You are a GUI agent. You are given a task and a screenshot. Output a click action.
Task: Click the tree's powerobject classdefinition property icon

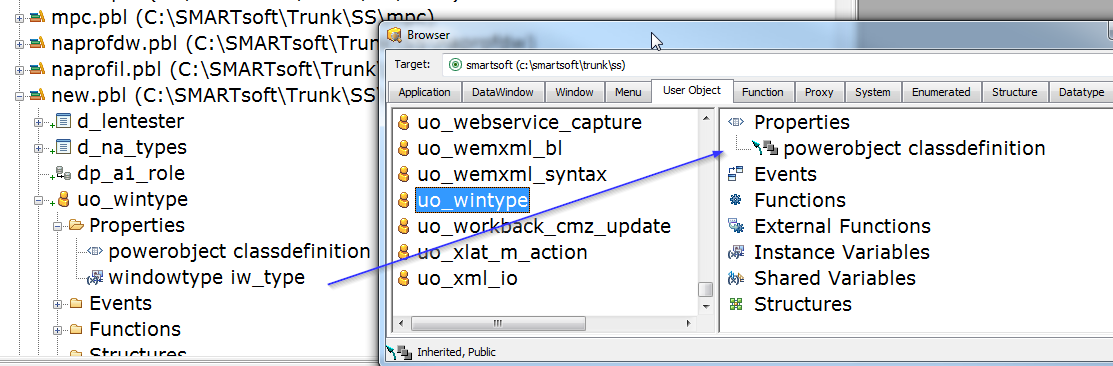pyautogui.click(x=95, y=252)
